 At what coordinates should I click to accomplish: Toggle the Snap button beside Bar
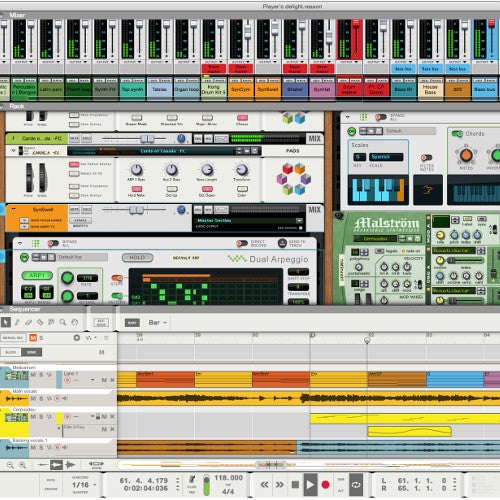132,322
